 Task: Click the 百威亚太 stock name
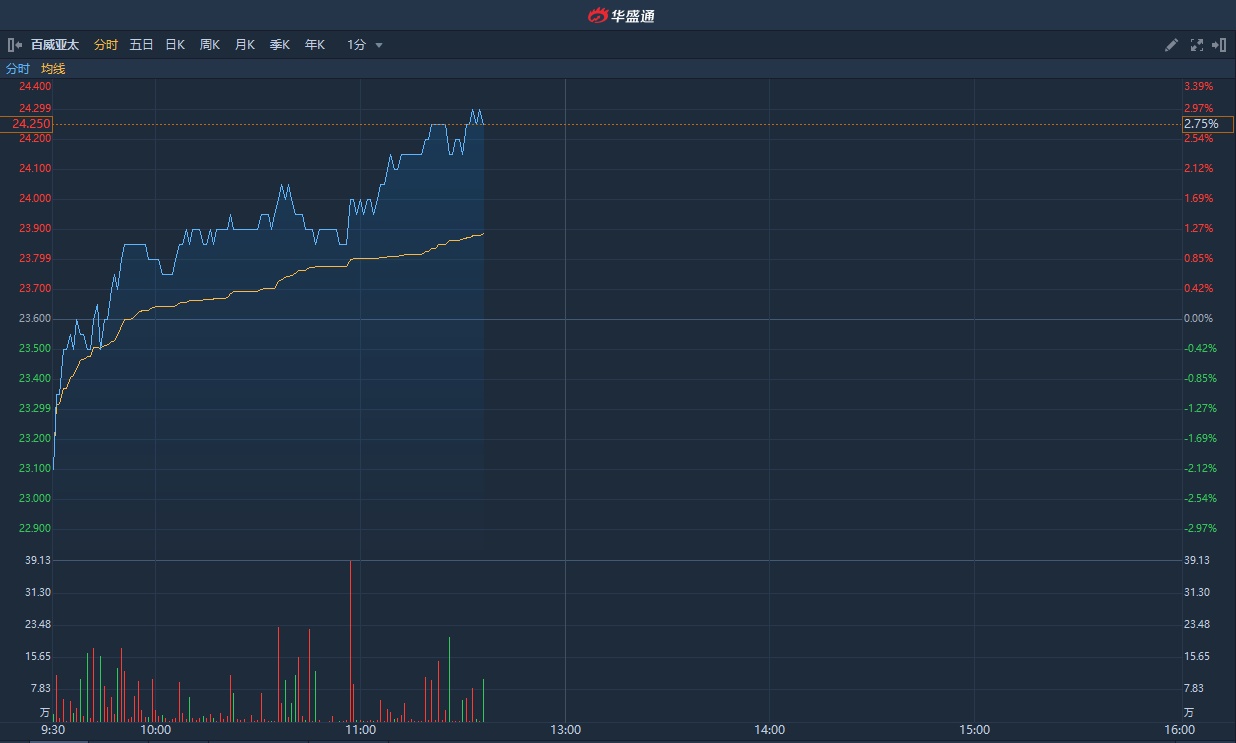point(55,45)
